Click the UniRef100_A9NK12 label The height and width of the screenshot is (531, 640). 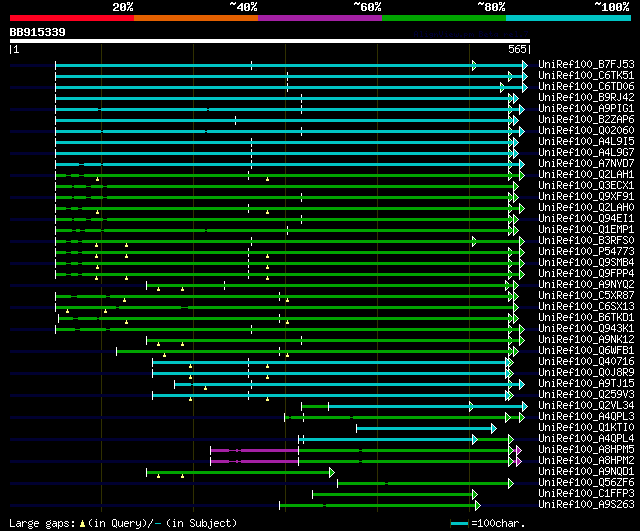pyautogui.click(x=586, y=340)
